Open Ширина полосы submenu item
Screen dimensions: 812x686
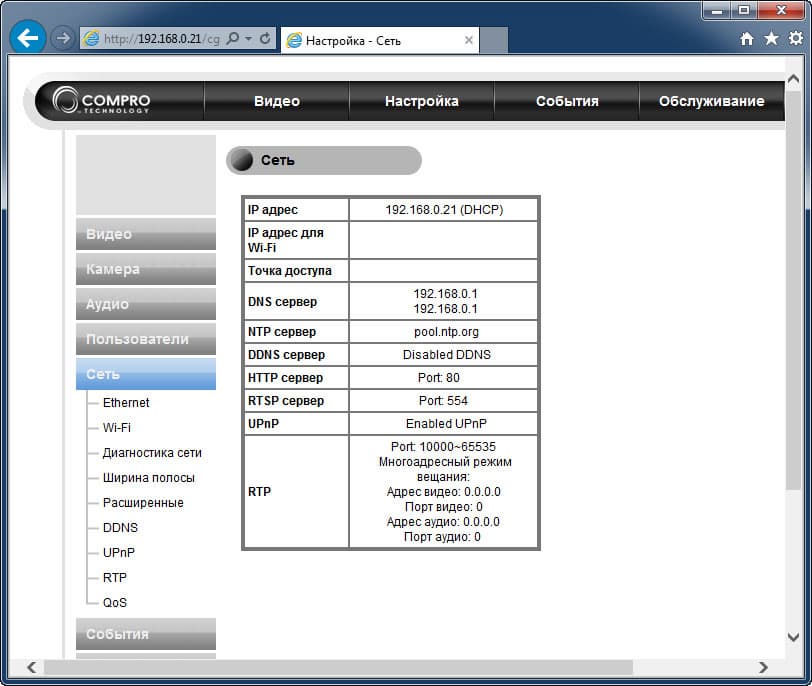pyautogui.click(x=149, y=477)
